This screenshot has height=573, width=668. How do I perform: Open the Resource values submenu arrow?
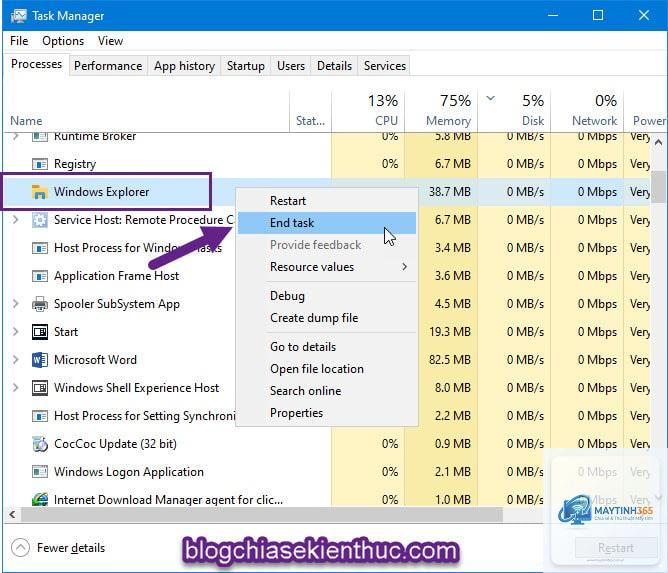(404, 267)
